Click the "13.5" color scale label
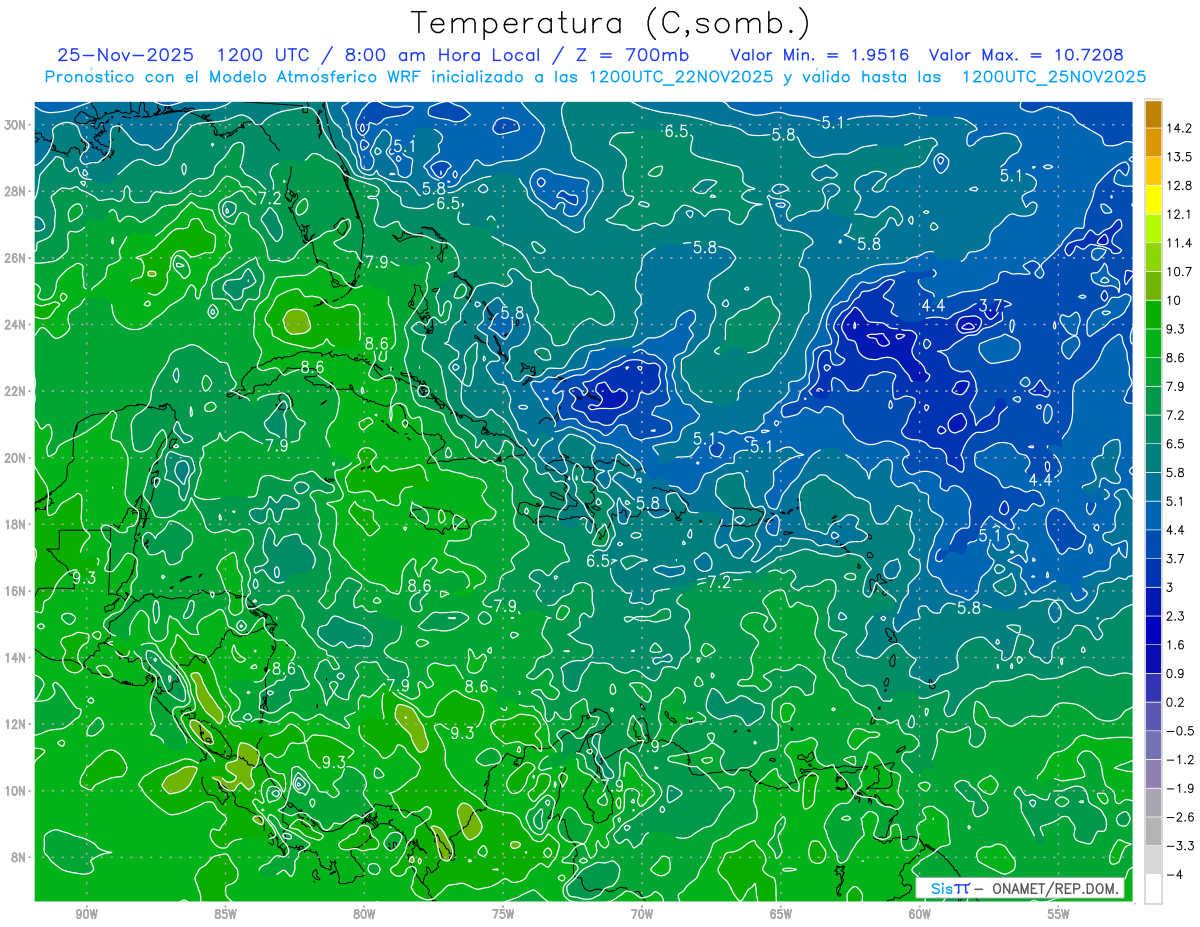This screenshot has width=1200, height=927. pos(1179,157)
